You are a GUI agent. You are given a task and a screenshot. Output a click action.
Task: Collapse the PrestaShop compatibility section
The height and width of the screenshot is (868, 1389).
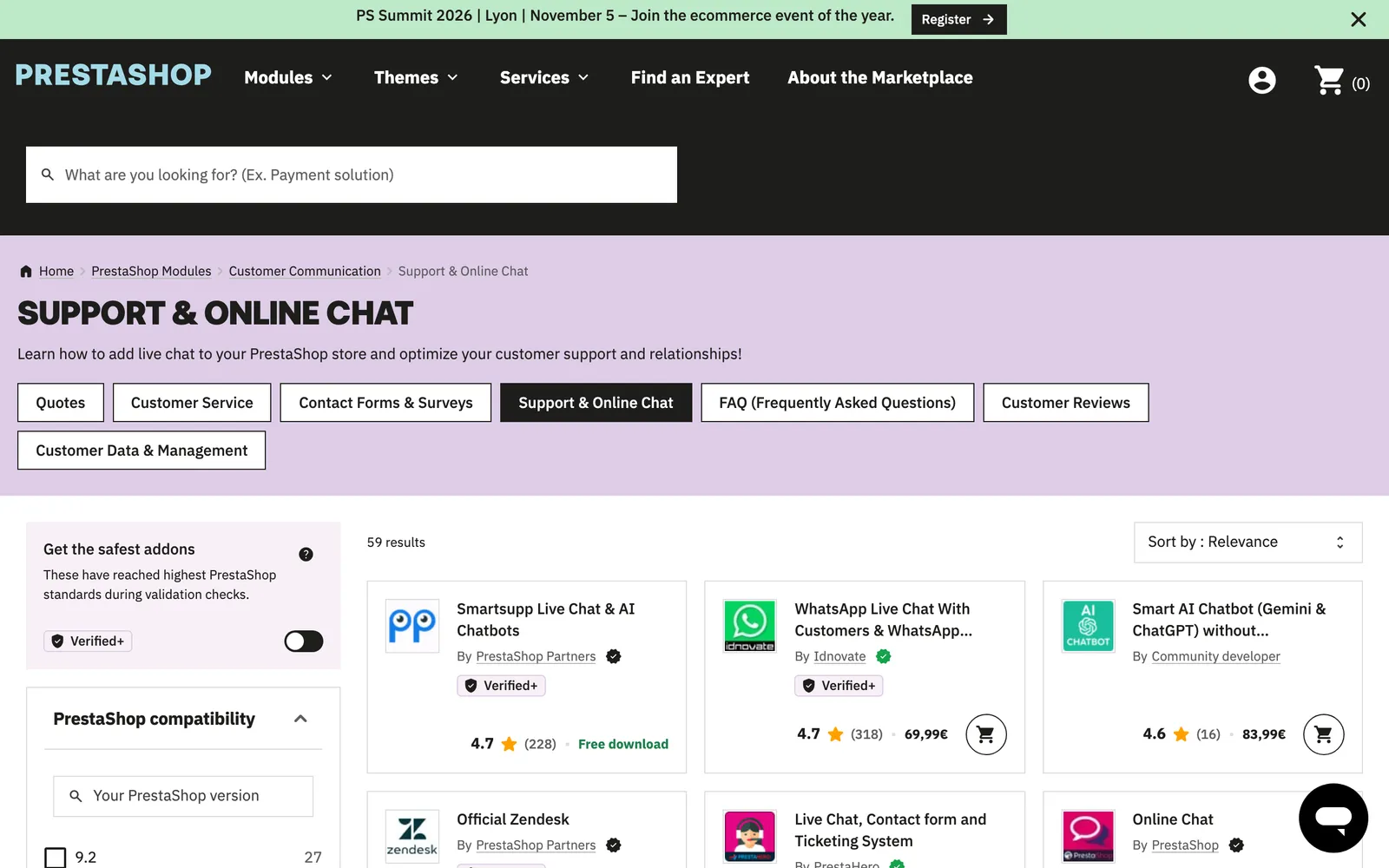(300, 719)
